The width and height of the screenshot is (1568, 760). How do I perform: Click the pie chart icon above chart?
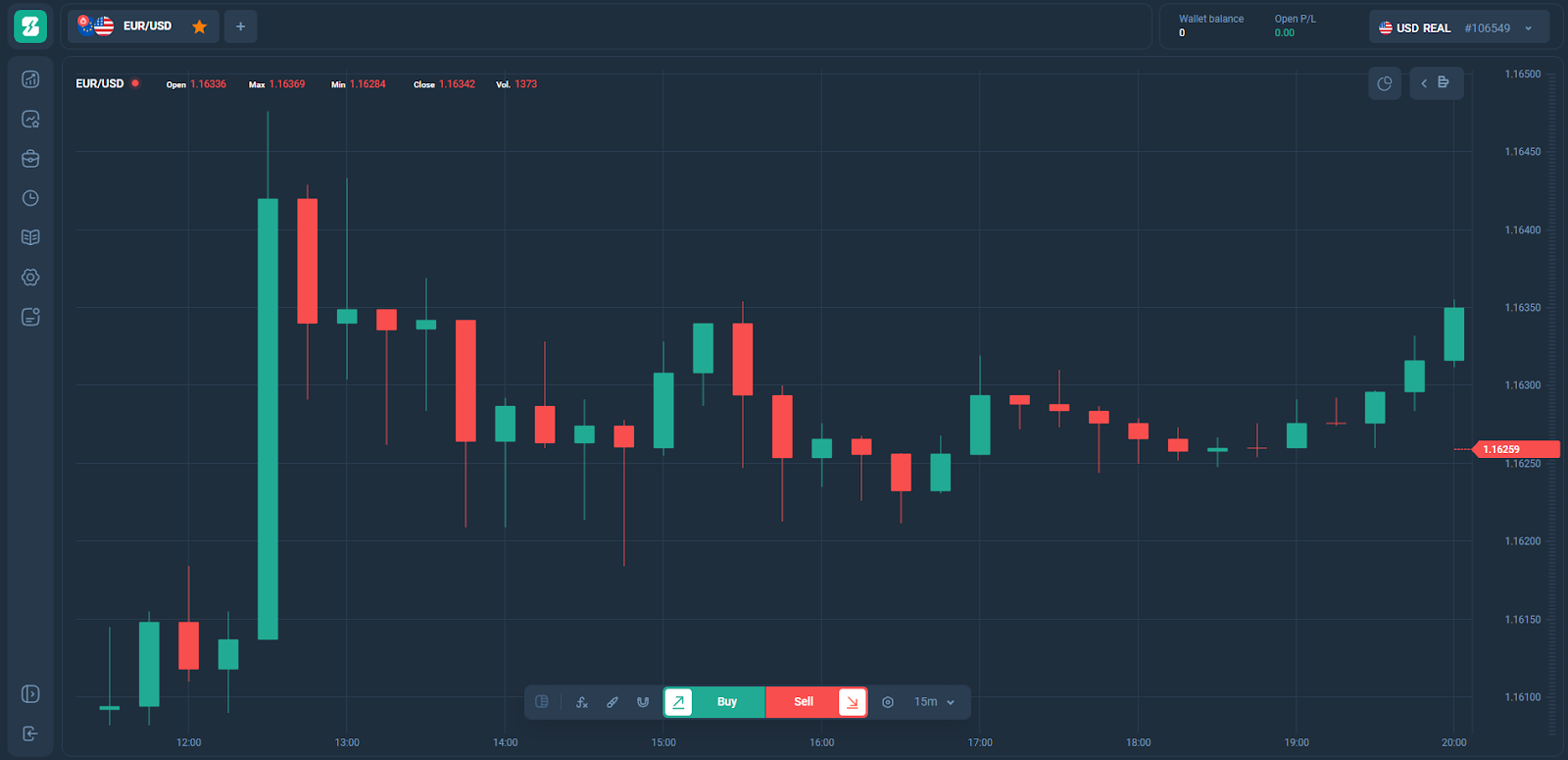[x=1385, y=83]
